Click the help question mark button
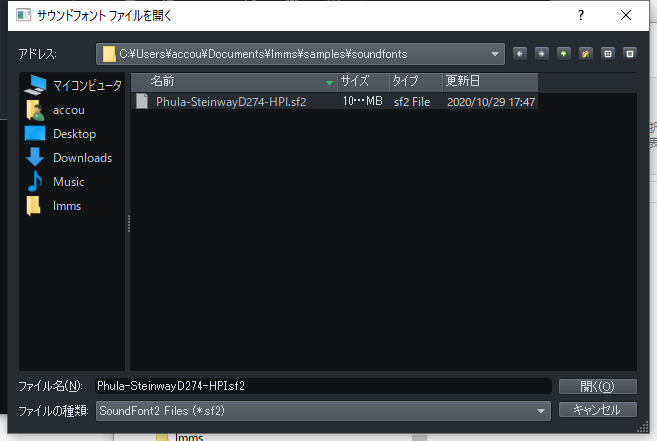The height and width of the screenshot is (441, 657). point(581,16)
